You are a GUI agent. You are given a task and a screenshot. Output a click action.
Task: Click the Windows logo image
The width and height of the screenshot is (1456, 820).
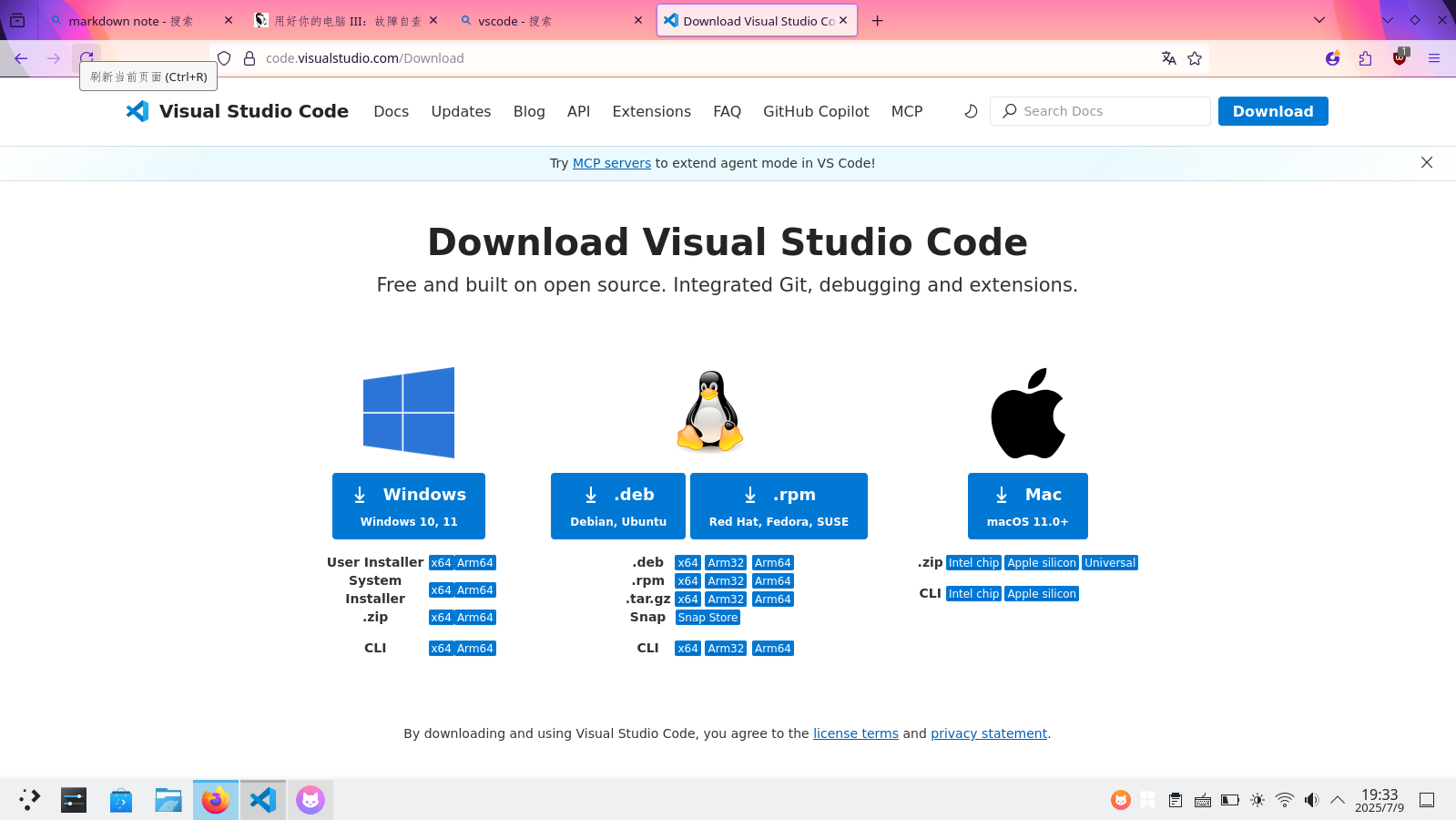409,413
